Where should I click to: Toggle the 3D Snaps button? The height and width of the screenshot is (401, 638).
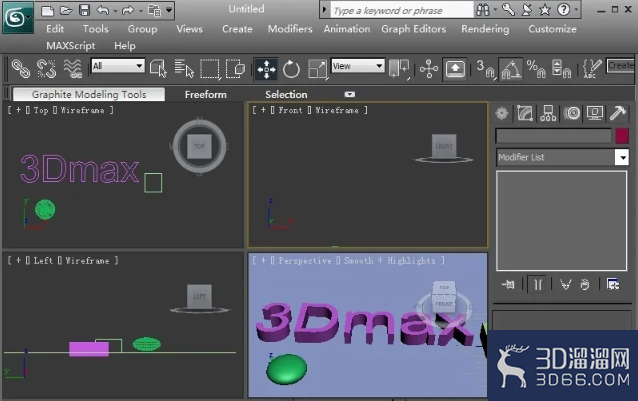(x=485, y=69)
